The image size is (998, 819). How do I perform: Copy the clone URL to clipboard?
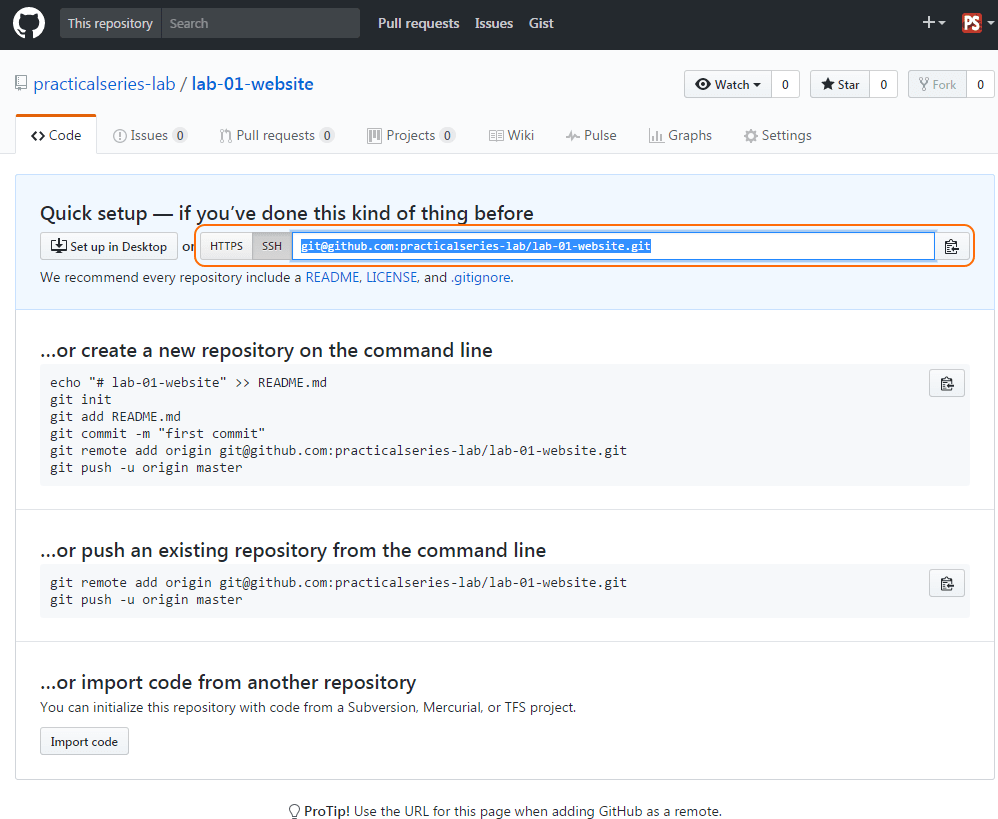click(x=952, y=246)
